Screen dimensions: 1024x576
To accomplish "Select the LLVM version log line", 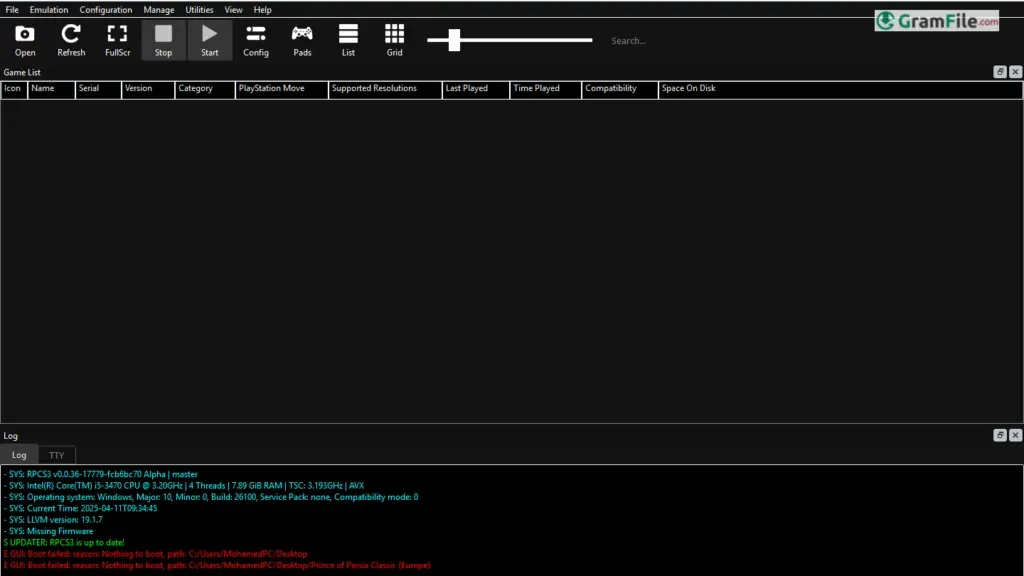I will pyautogui.click(x=53, y=520).
